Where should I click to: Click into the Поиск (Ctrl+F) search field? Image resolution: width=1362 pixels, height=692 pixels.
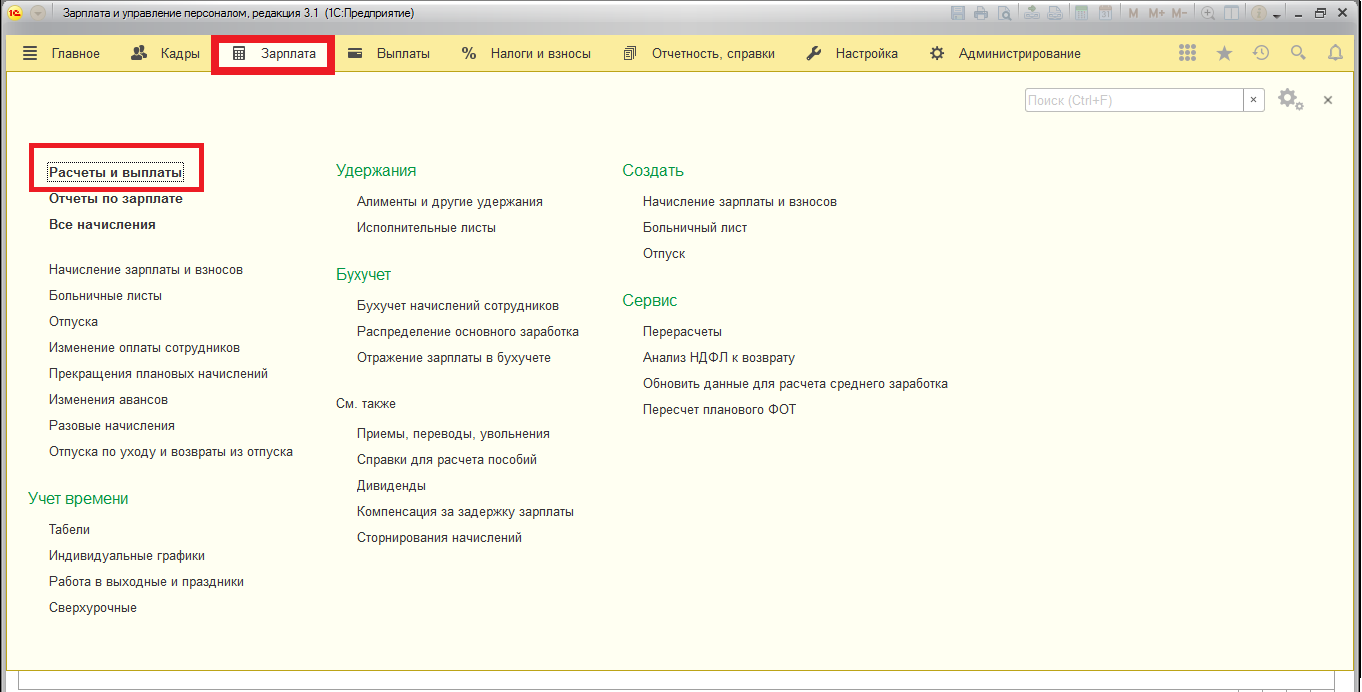[x=1133, y=100]
